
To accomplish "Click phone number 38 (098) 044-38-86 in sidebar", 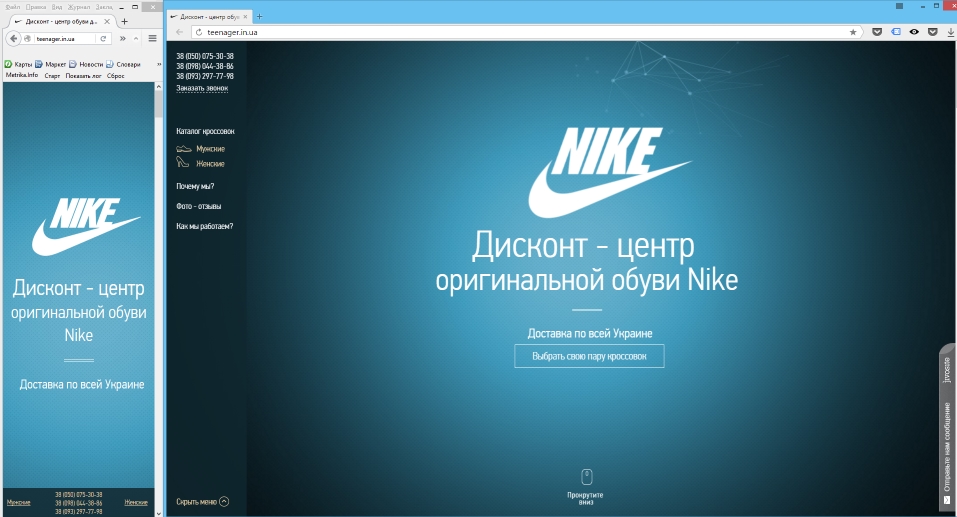I will point(204,66).
